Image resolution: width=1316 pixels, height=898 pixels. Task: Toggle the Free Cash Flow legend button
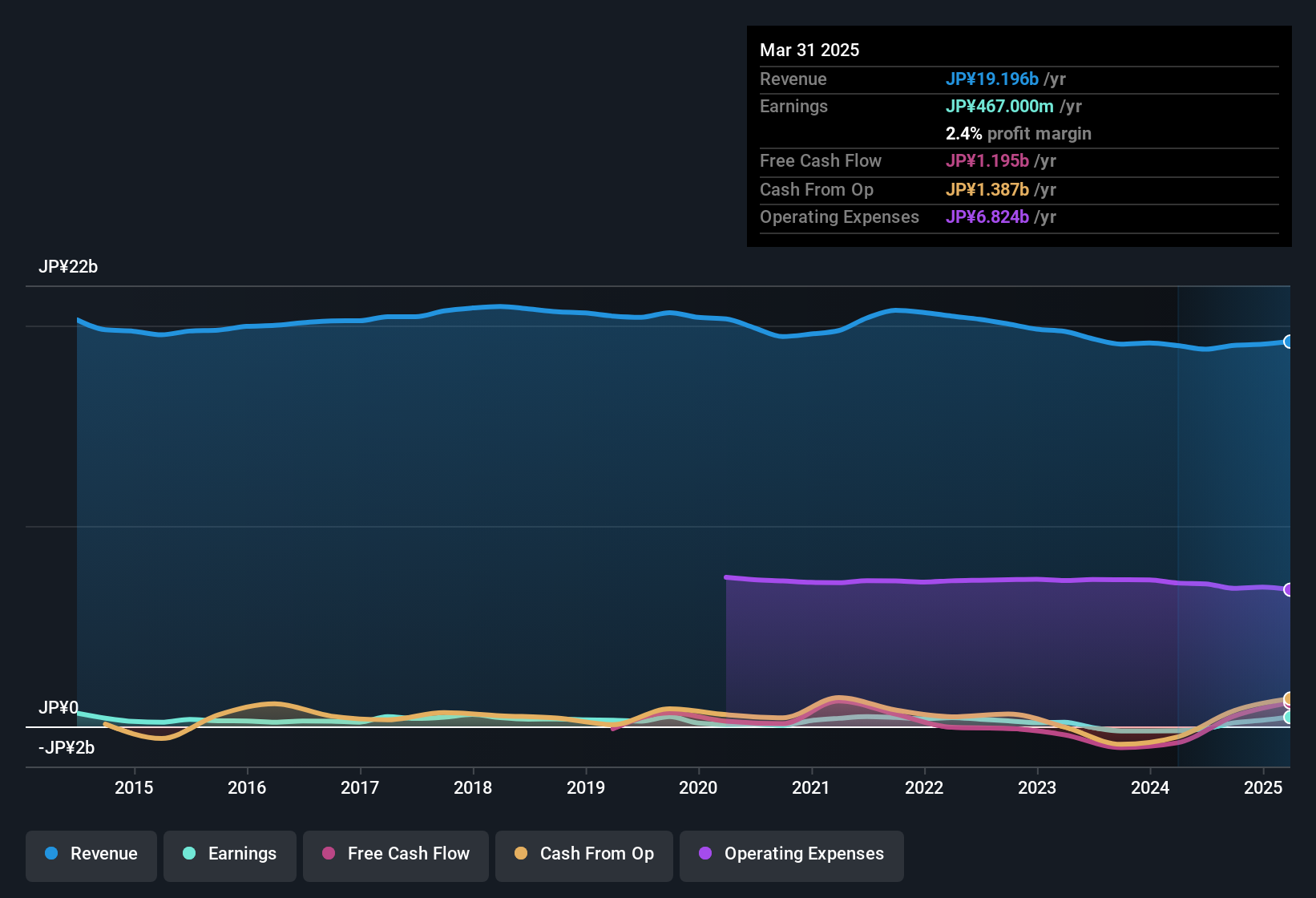click(x=396, y=856)
